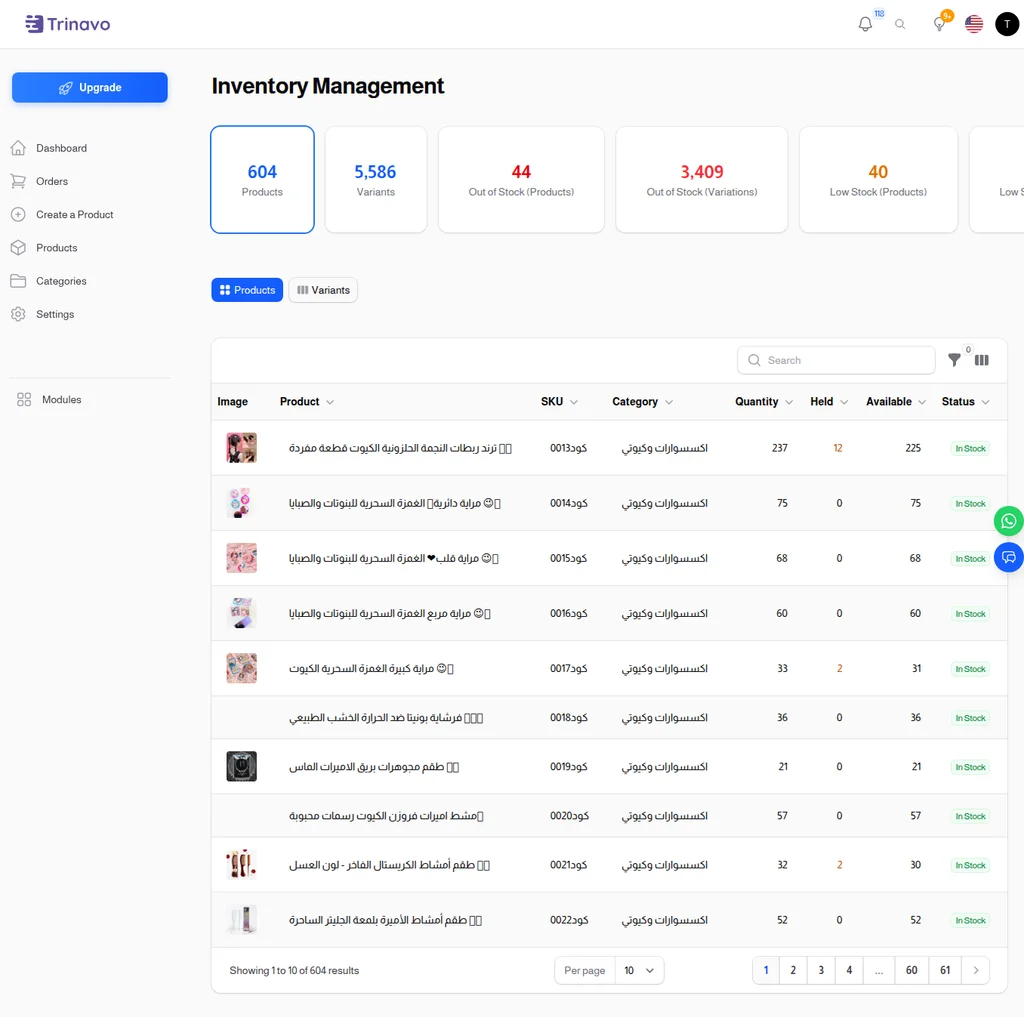Viewport: 1024px width, 1017px height.
Task: Click the Modules grid icon in sidebar
Action: [24, 400]
